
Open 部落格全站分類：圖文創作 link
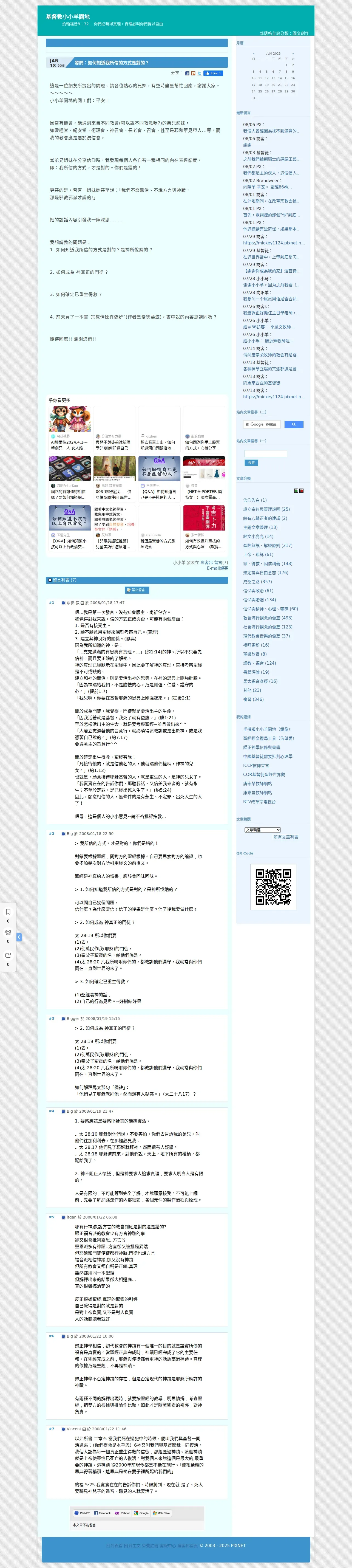284,33
